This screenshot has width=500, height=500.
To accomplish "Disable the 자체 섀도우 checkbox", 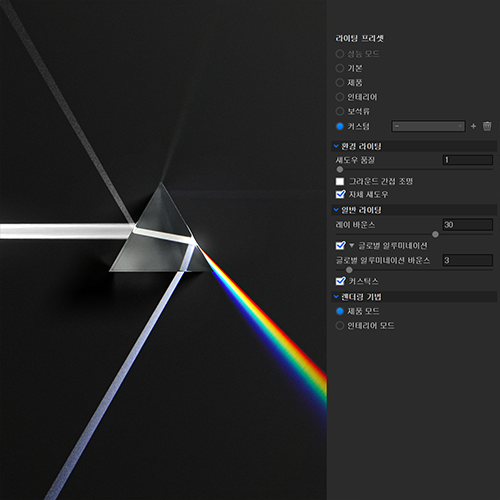I will click(x=340, y=194).
